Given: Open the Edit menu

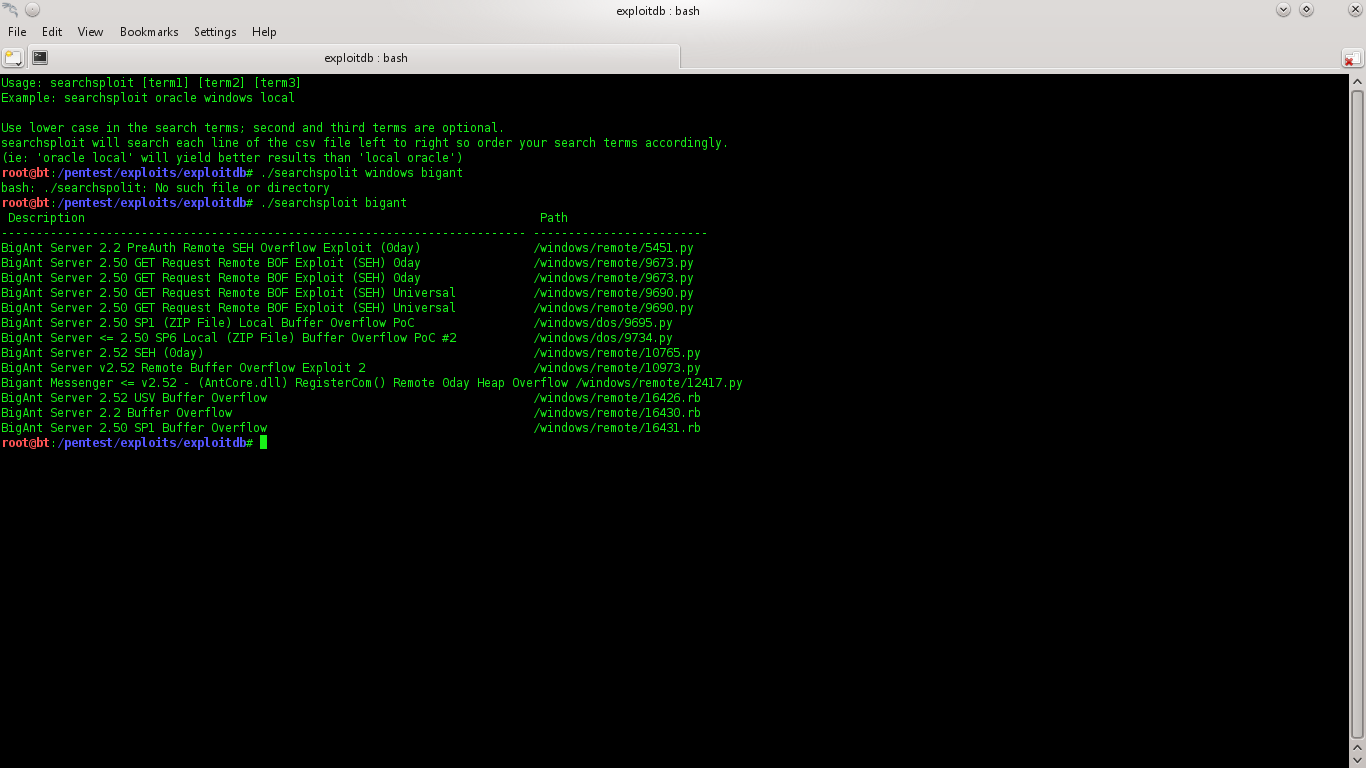Looking at the screenshot, I should point(51,31).
